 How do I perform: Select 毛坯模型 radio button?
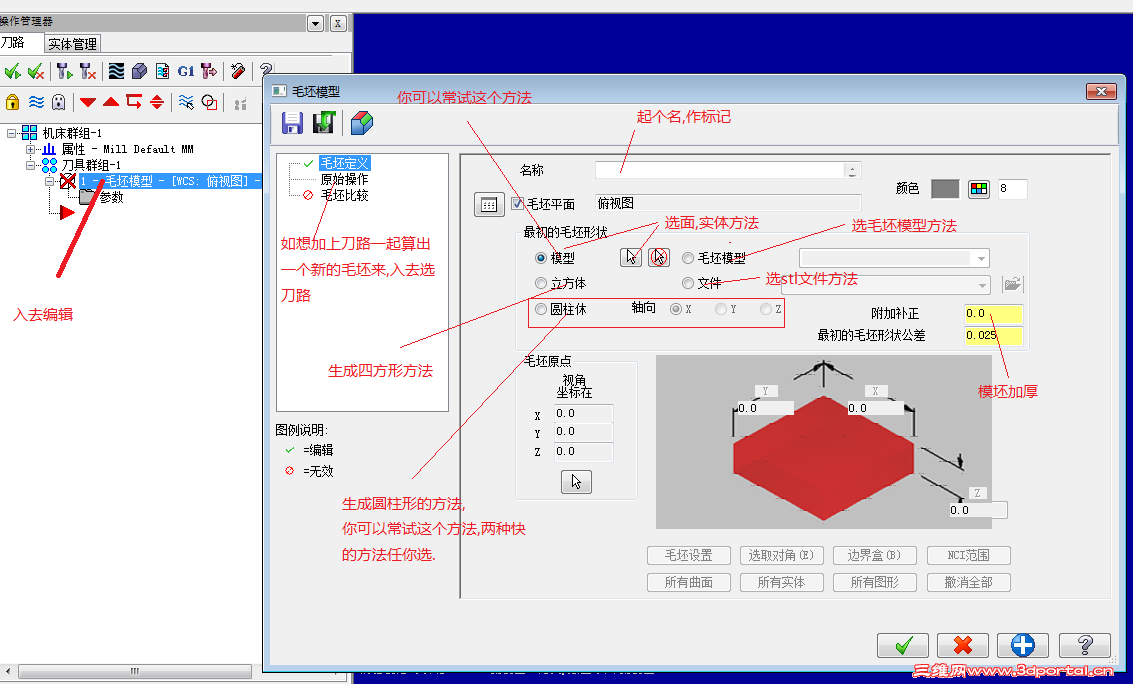coord(688,258)
